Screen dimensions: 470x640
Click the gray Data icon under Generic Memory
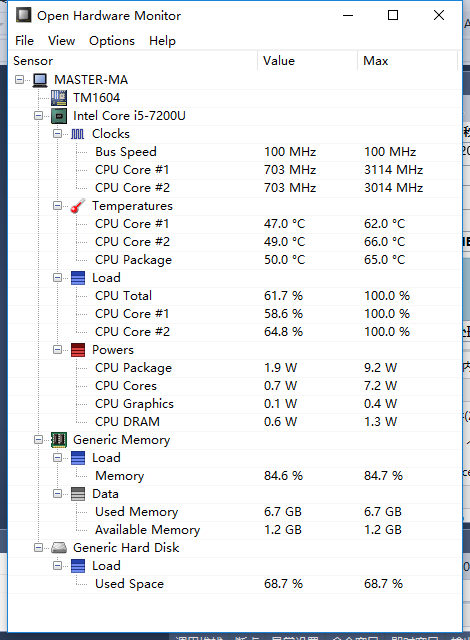(x=78, y=494)
